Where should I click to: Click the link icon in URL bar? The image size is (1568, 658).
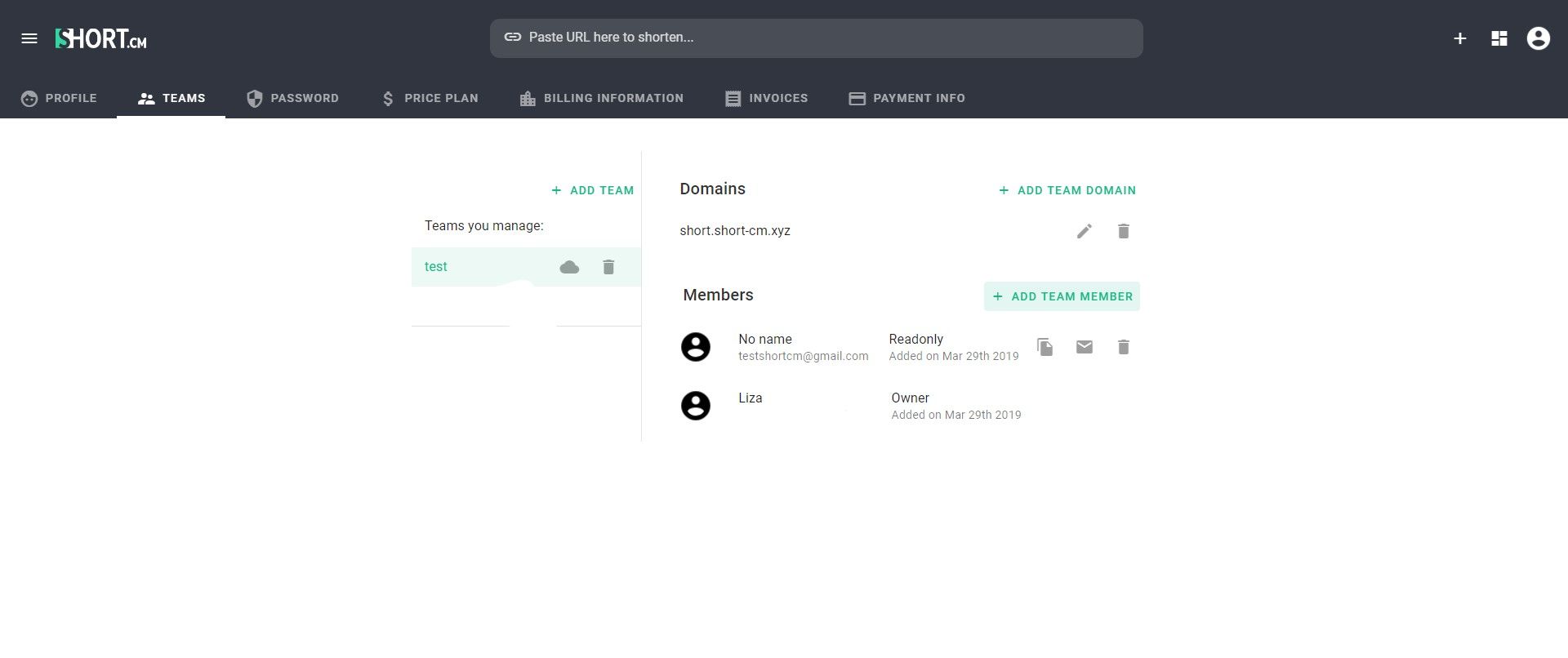(x=513, y=37)
